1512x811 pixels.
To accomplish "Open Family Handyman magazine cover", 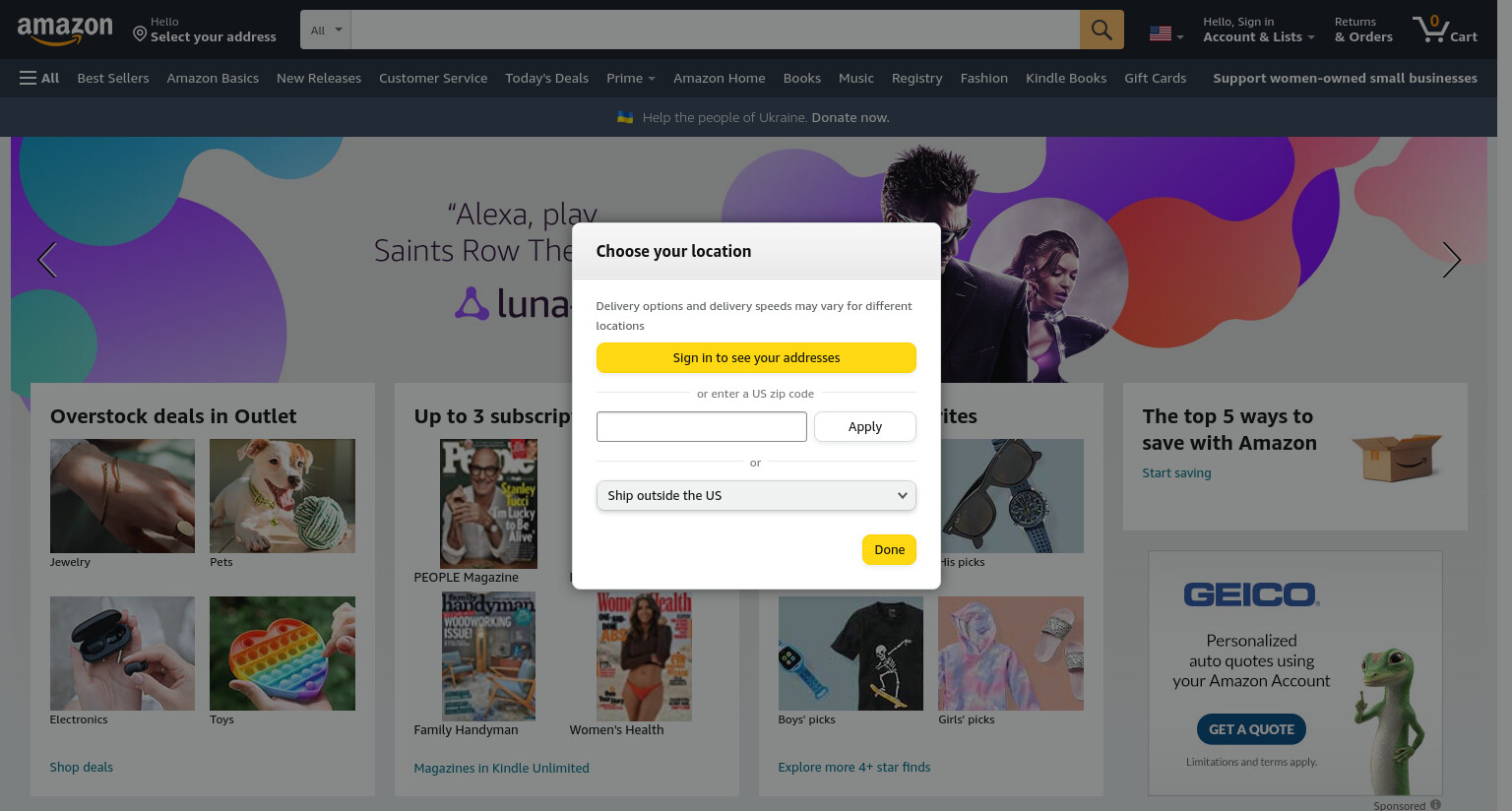I will 488,656.
